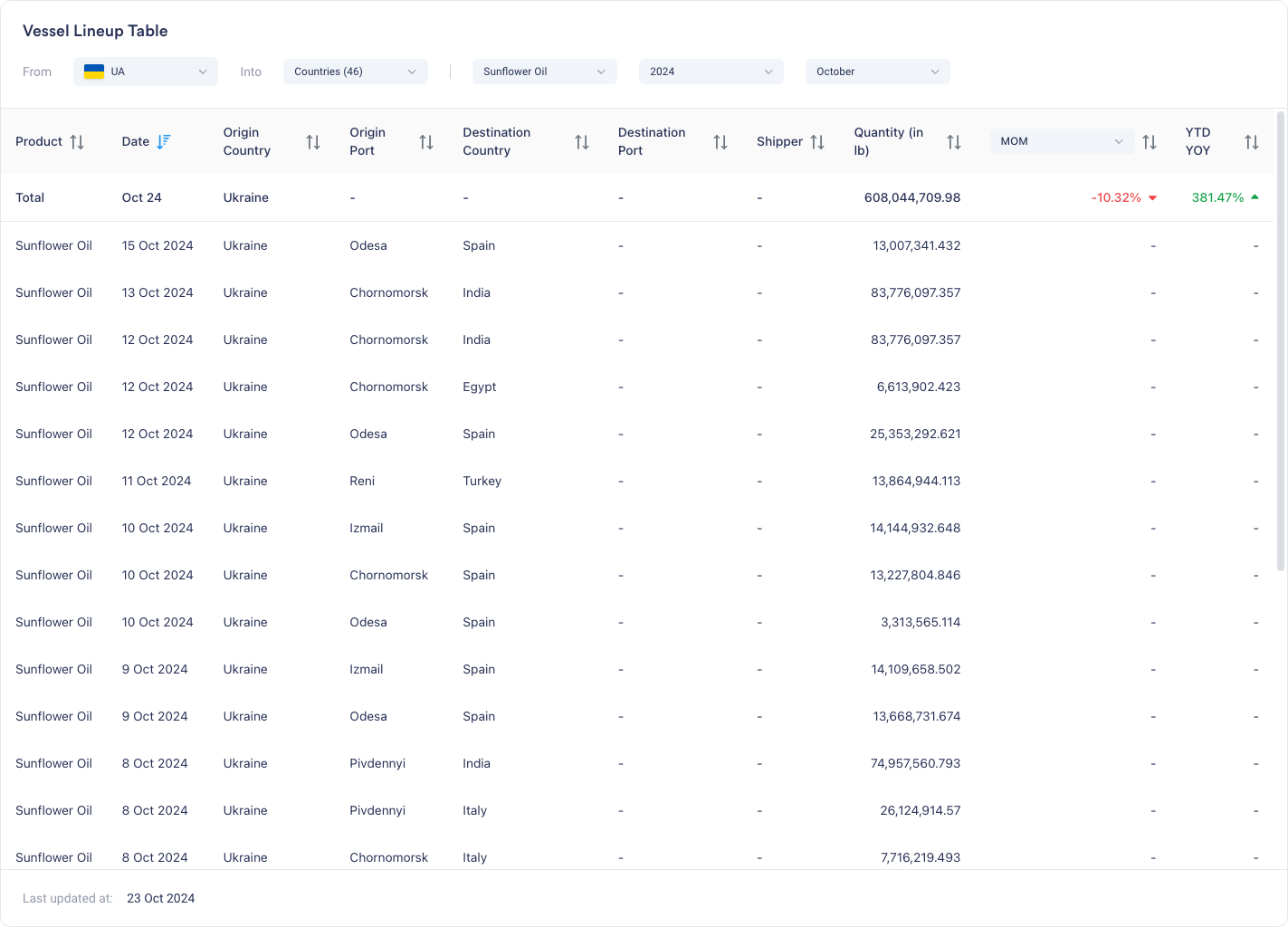This screenshot has height=927, width=1288.
Task: Click Reni origin port cell
Action: pyautogui.click(x=362, y=481)
